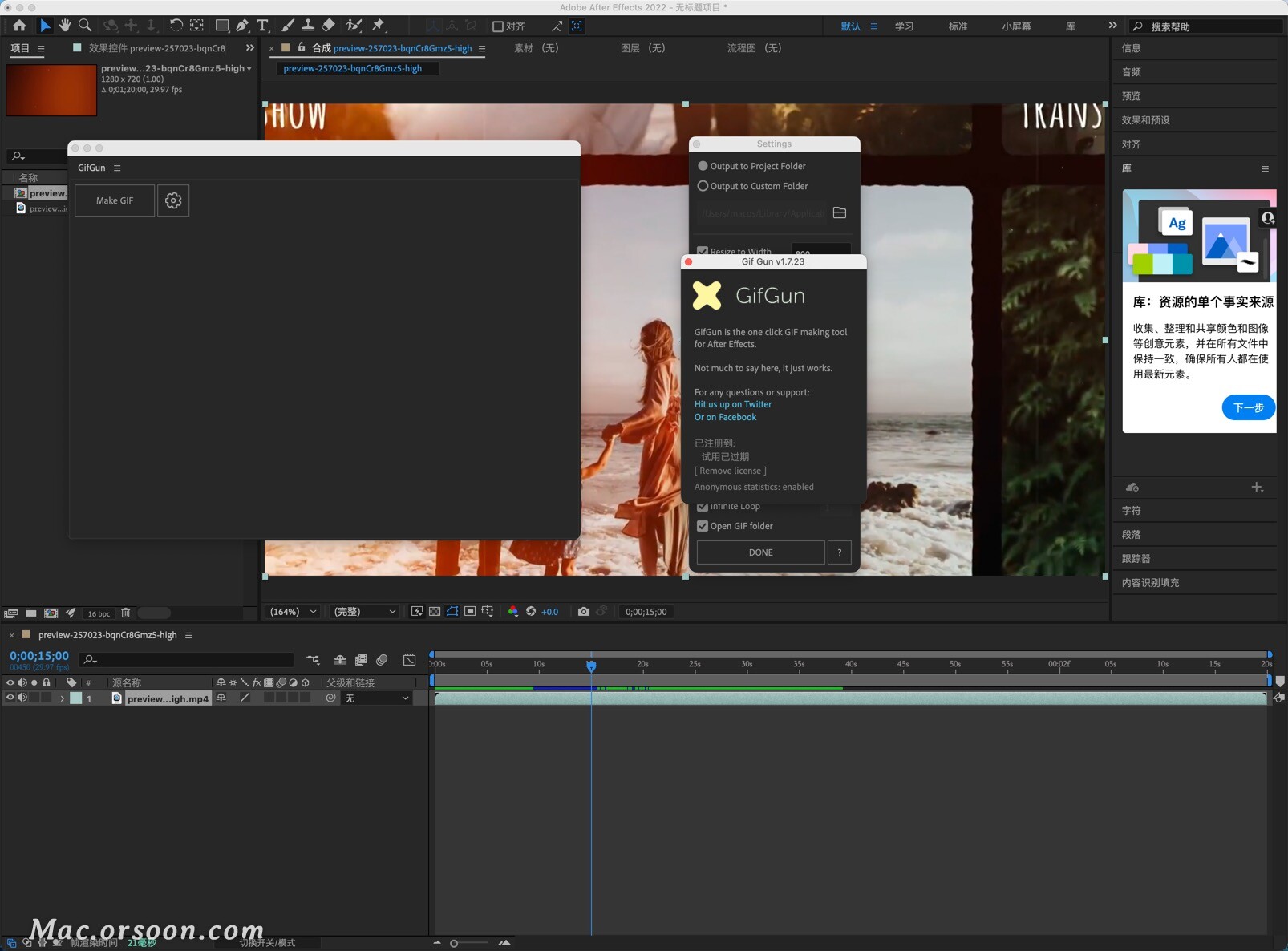Screen dimensions: 1288x951
Task: Mute audio of preview...igh.mp4 layer
Action: pyautogui.click(x=22, y=698)
